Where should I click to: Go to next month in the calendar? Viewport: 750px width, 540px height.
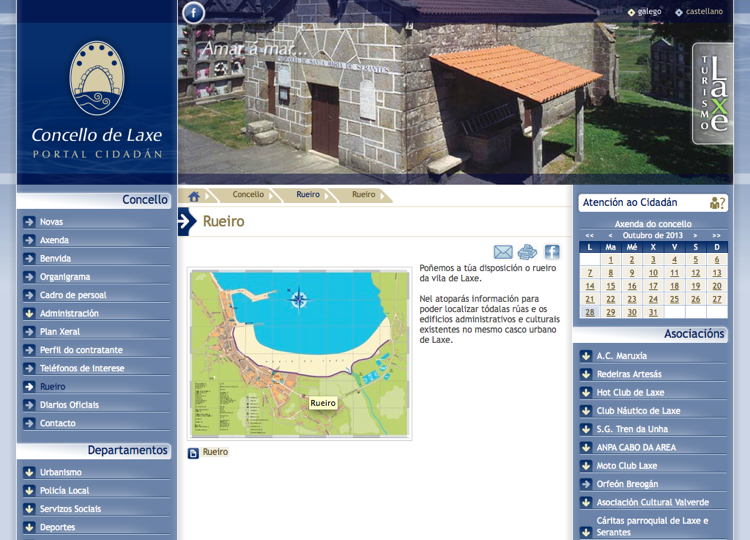[695, 235]
